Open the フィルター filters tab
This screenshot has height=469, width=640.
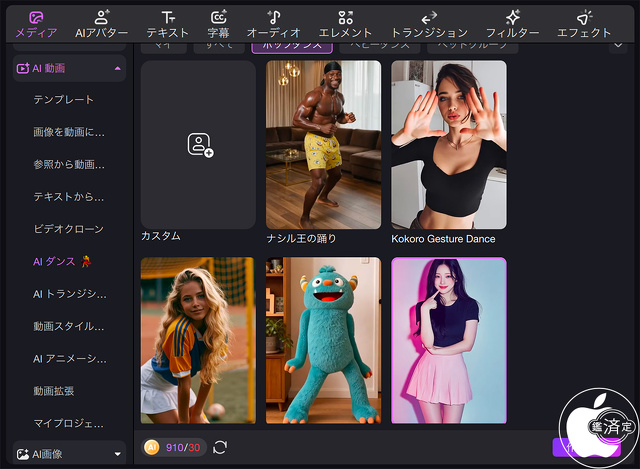513,24
